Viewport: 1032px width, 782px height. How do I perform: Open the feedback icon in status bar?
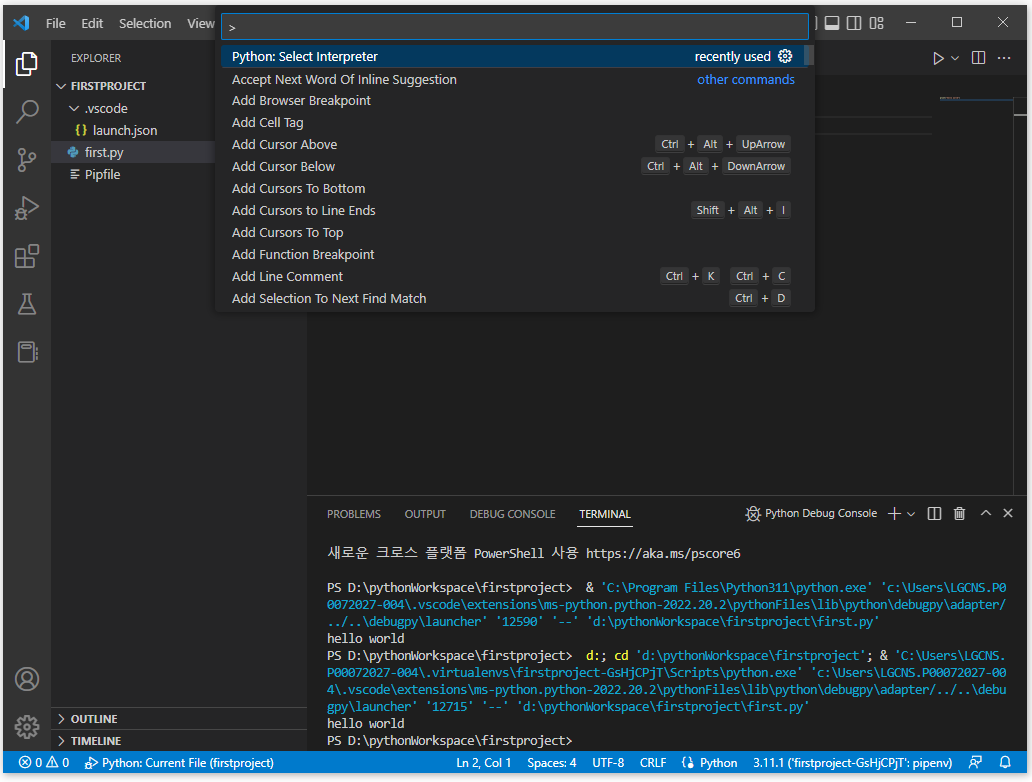pyautogui.click(x=975, y=762)
